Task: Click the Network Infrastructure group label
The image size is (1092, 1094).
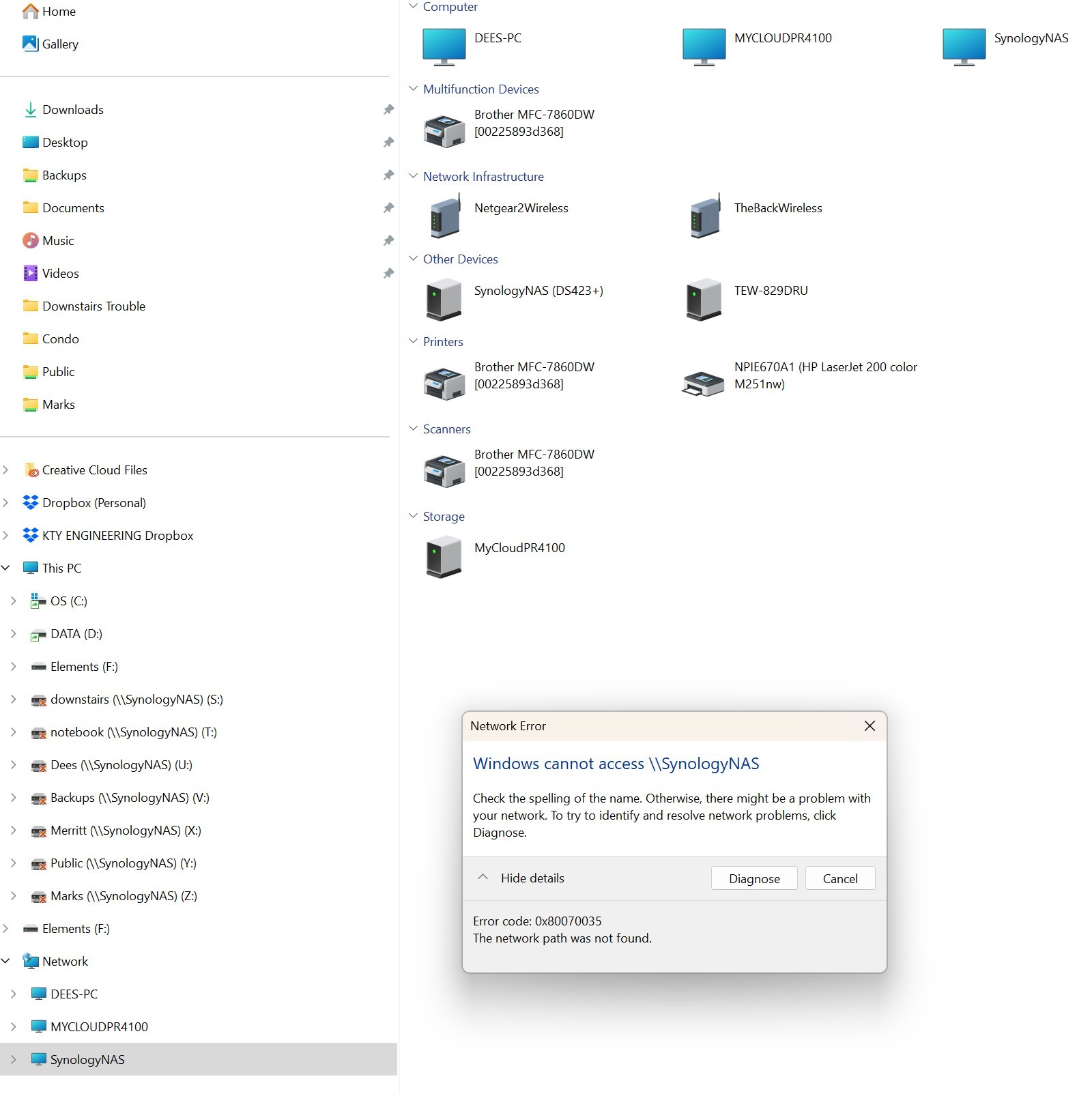Action: coord(483,176)
